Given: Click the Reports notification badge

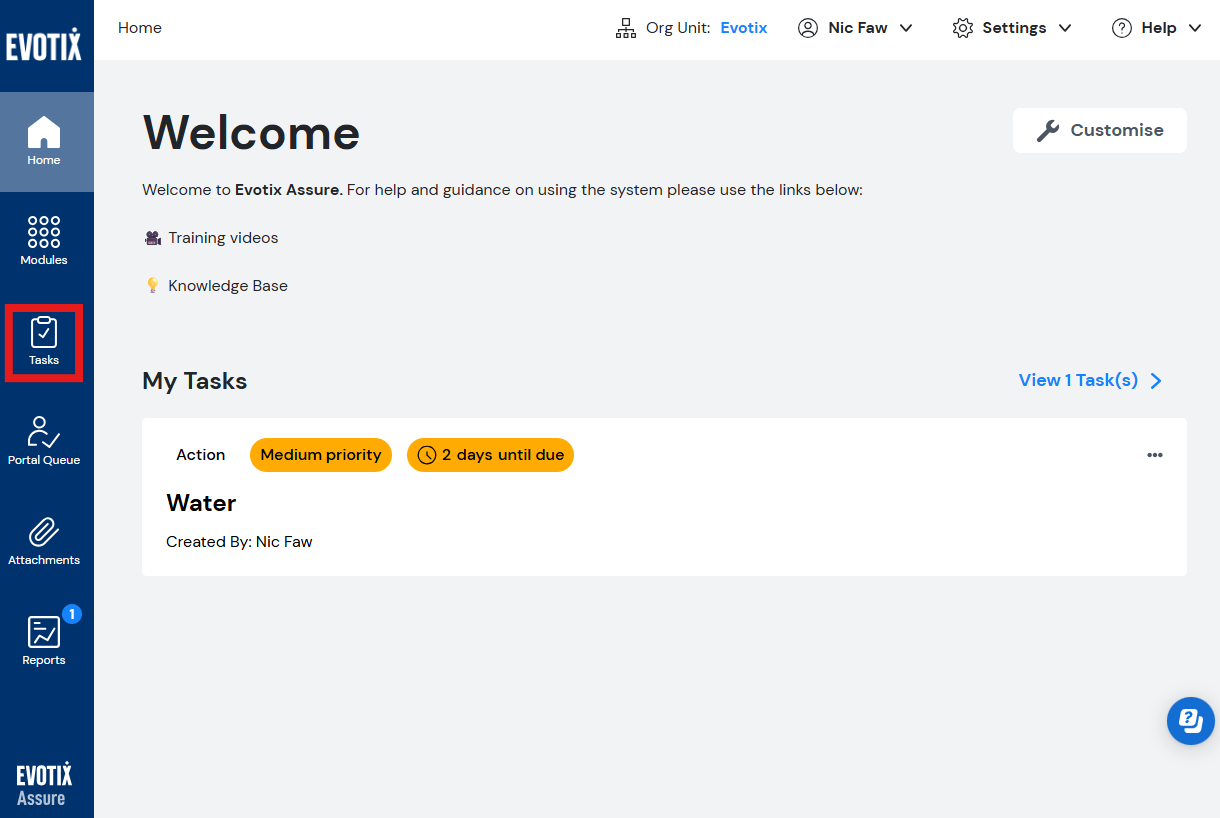Looking at the screenshot, I should 72,614.
